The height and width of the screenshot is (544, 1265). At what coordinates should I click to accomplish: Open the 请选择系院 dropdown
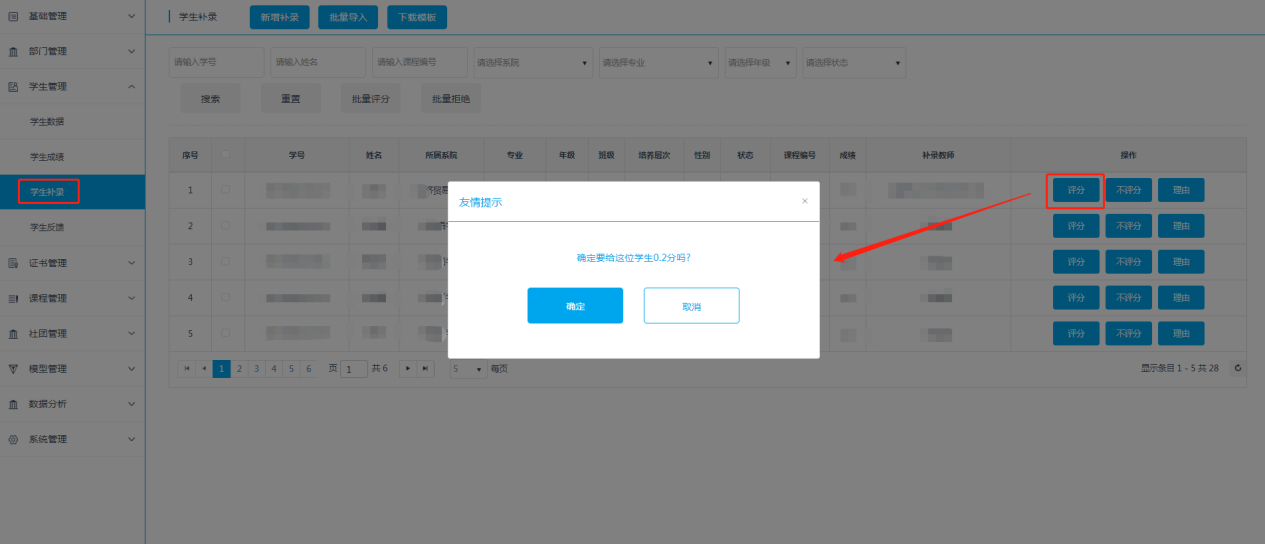[x=533, y=62]
